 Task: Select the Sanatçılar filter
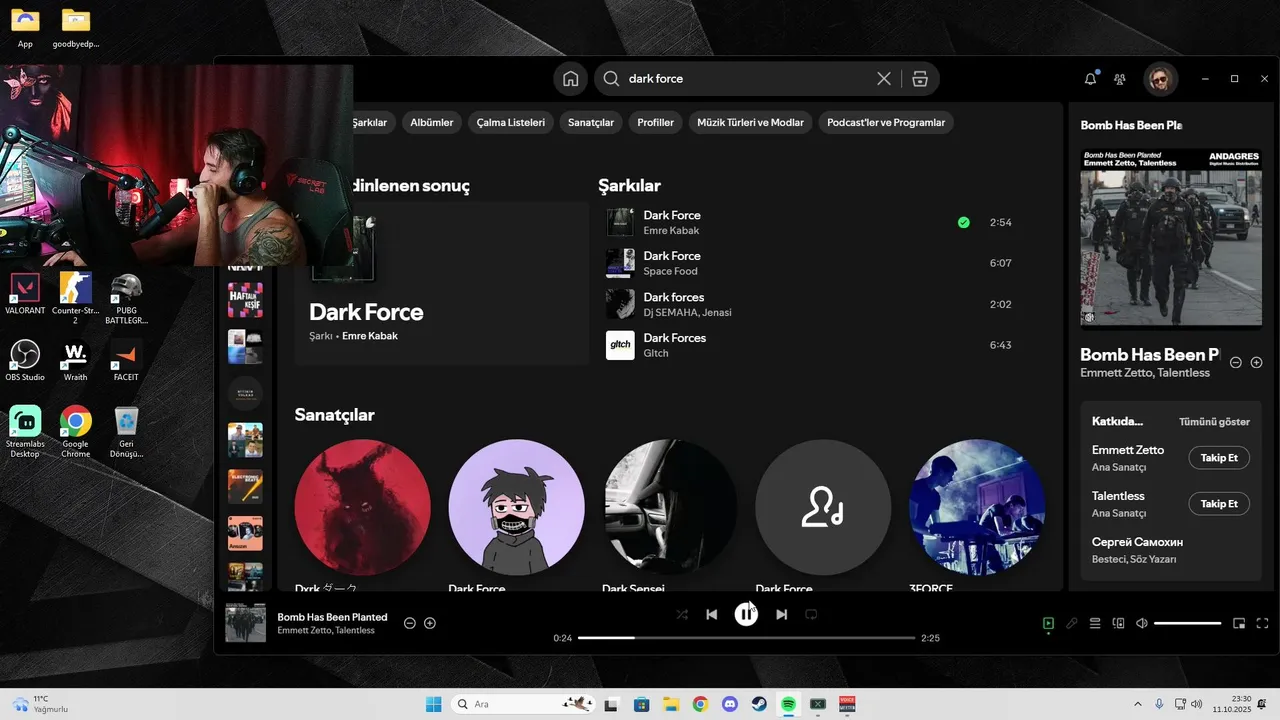click(591, 123)
